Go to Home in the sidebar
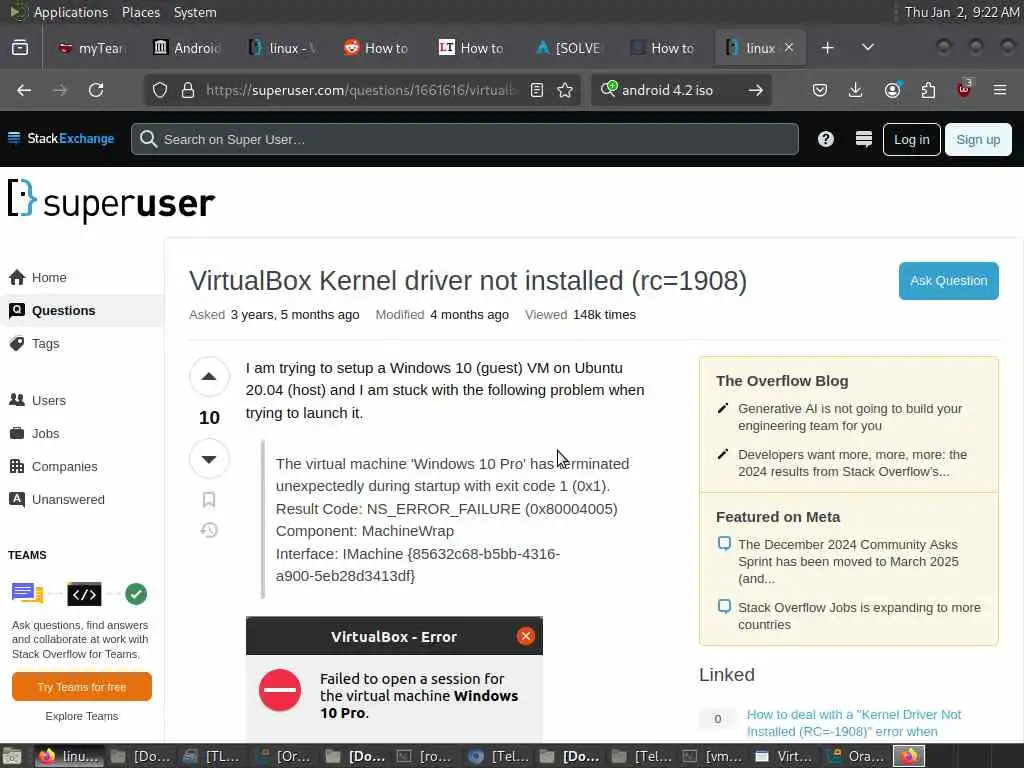 [82, 278]
